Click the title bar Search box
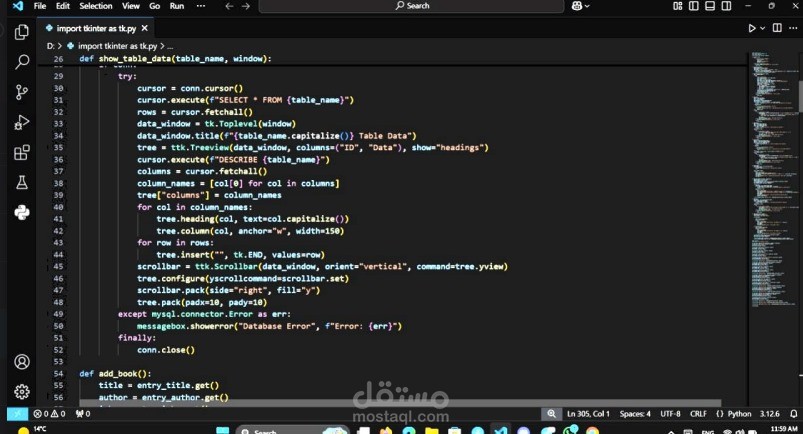803x434 pixels. tap(411, 6)
